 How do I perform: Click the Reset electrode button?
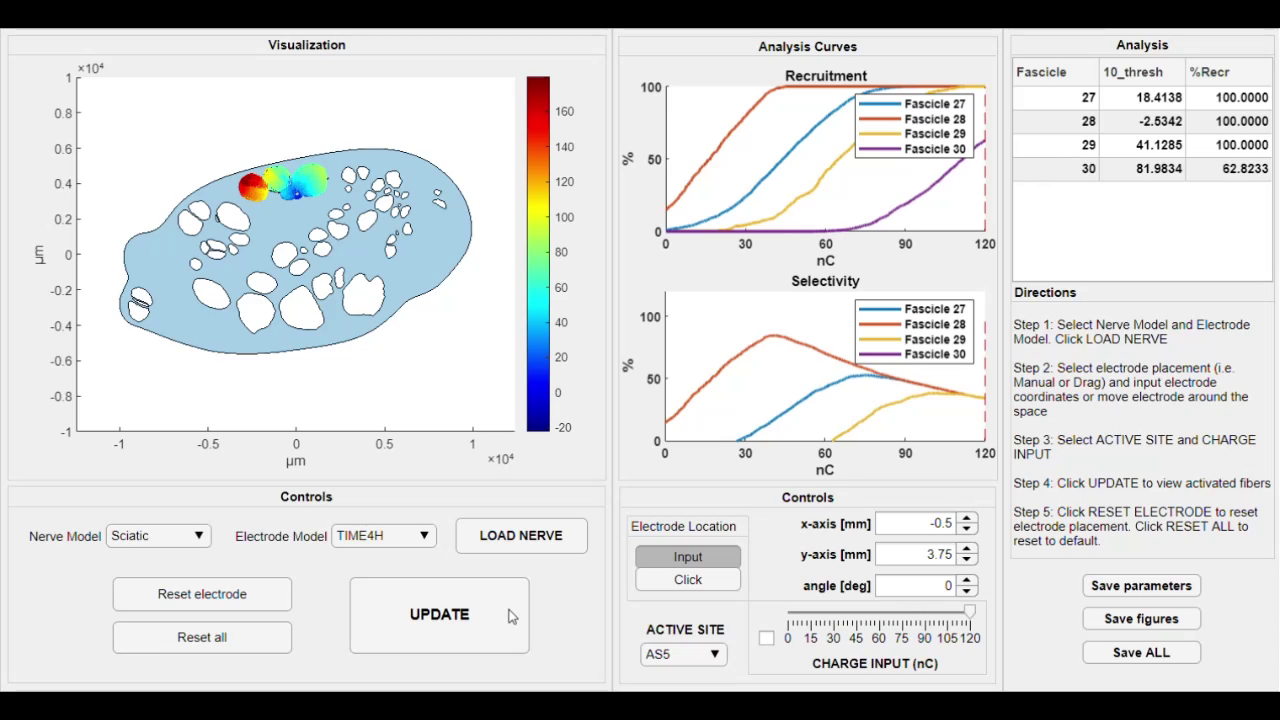click(202, 594)
